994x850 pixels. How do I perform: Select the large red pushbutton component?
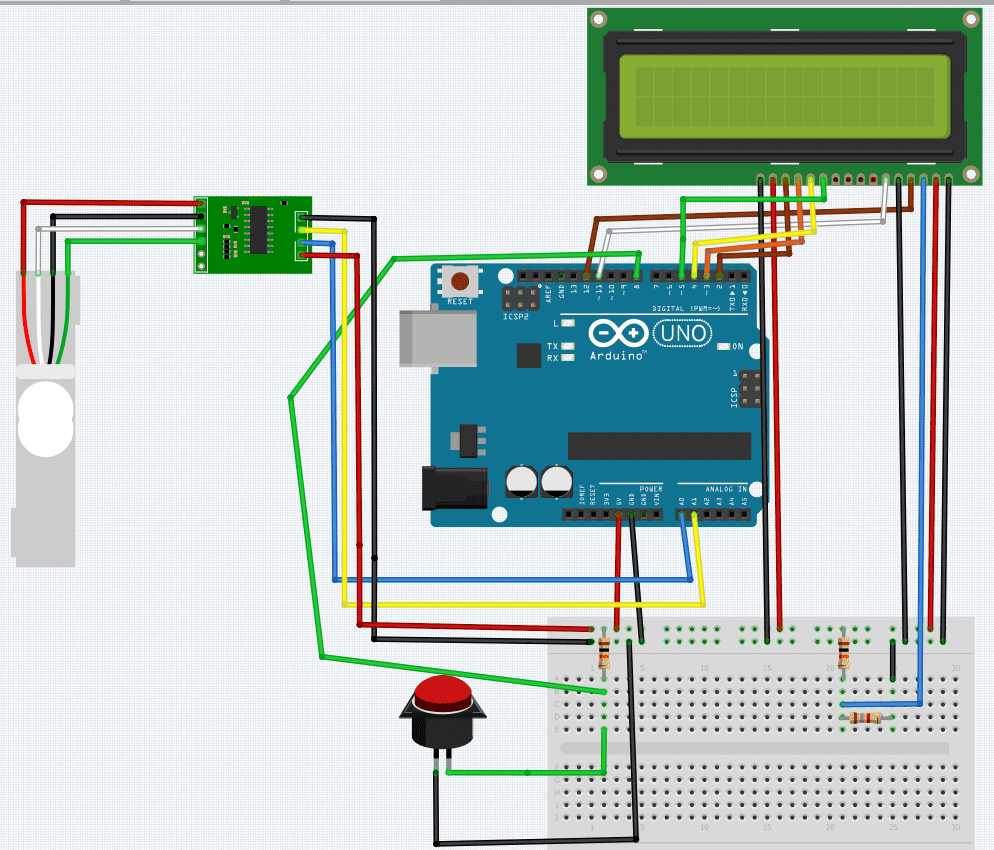[442, 710]
